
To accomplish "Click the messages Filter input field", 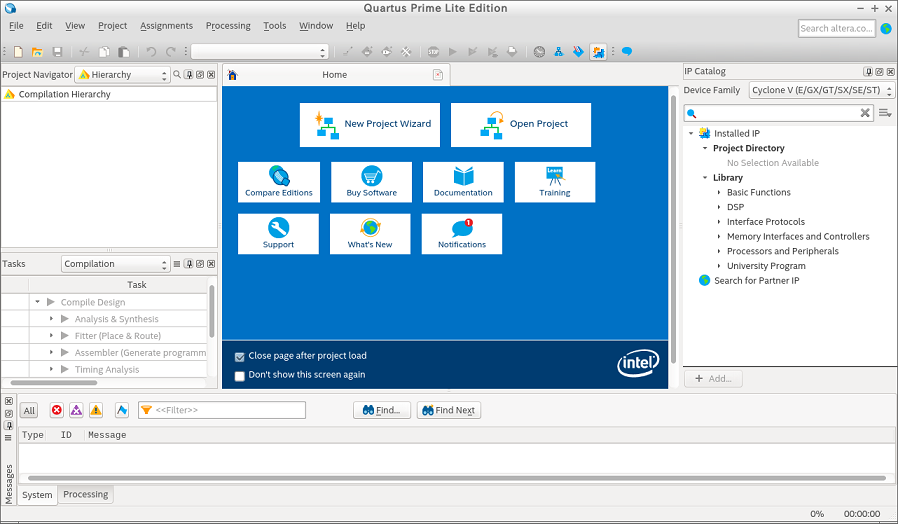I will pos(222,410).
